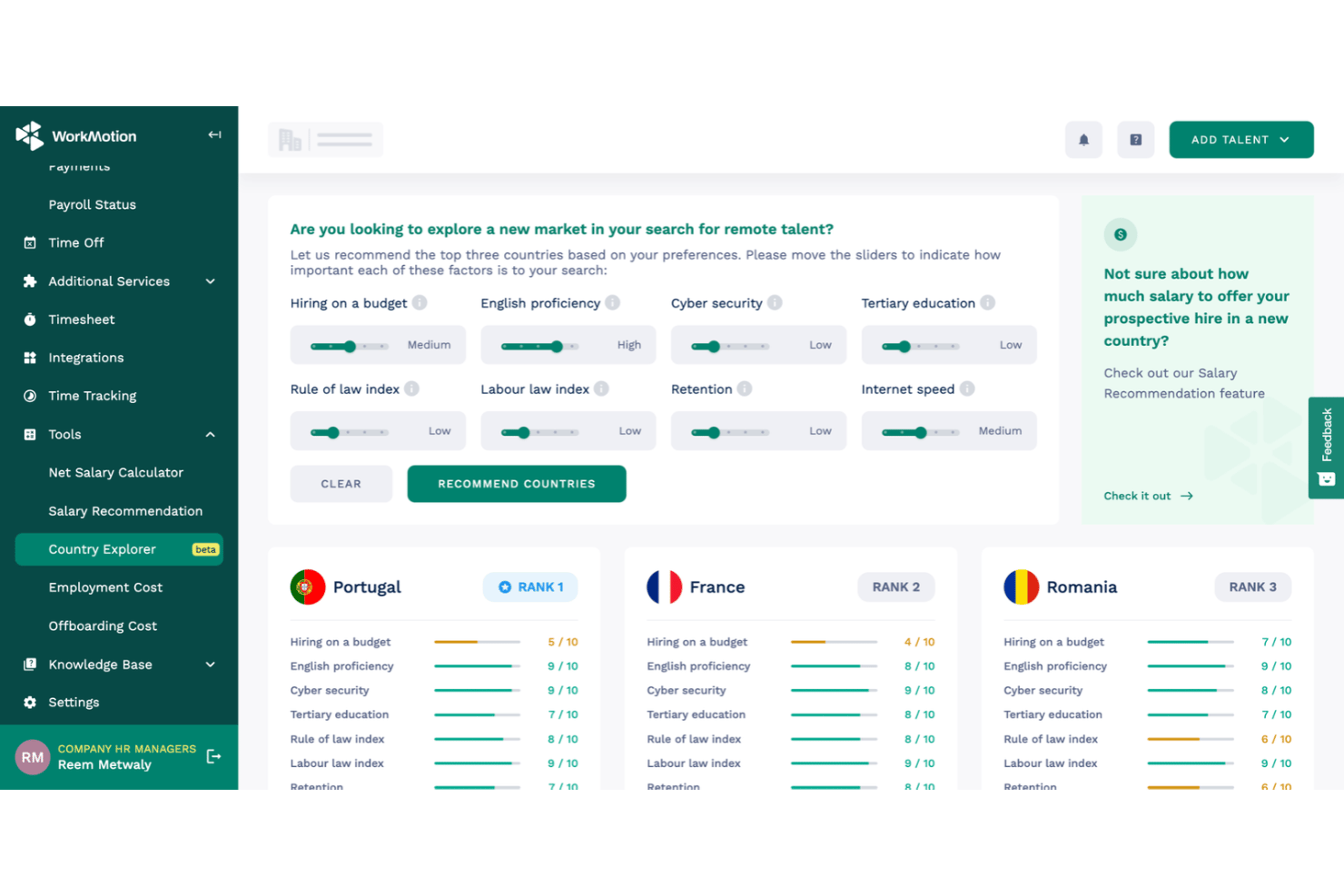Open Timesheet from the sidebar
This screenshot has width=1344, height=896.
82,320
